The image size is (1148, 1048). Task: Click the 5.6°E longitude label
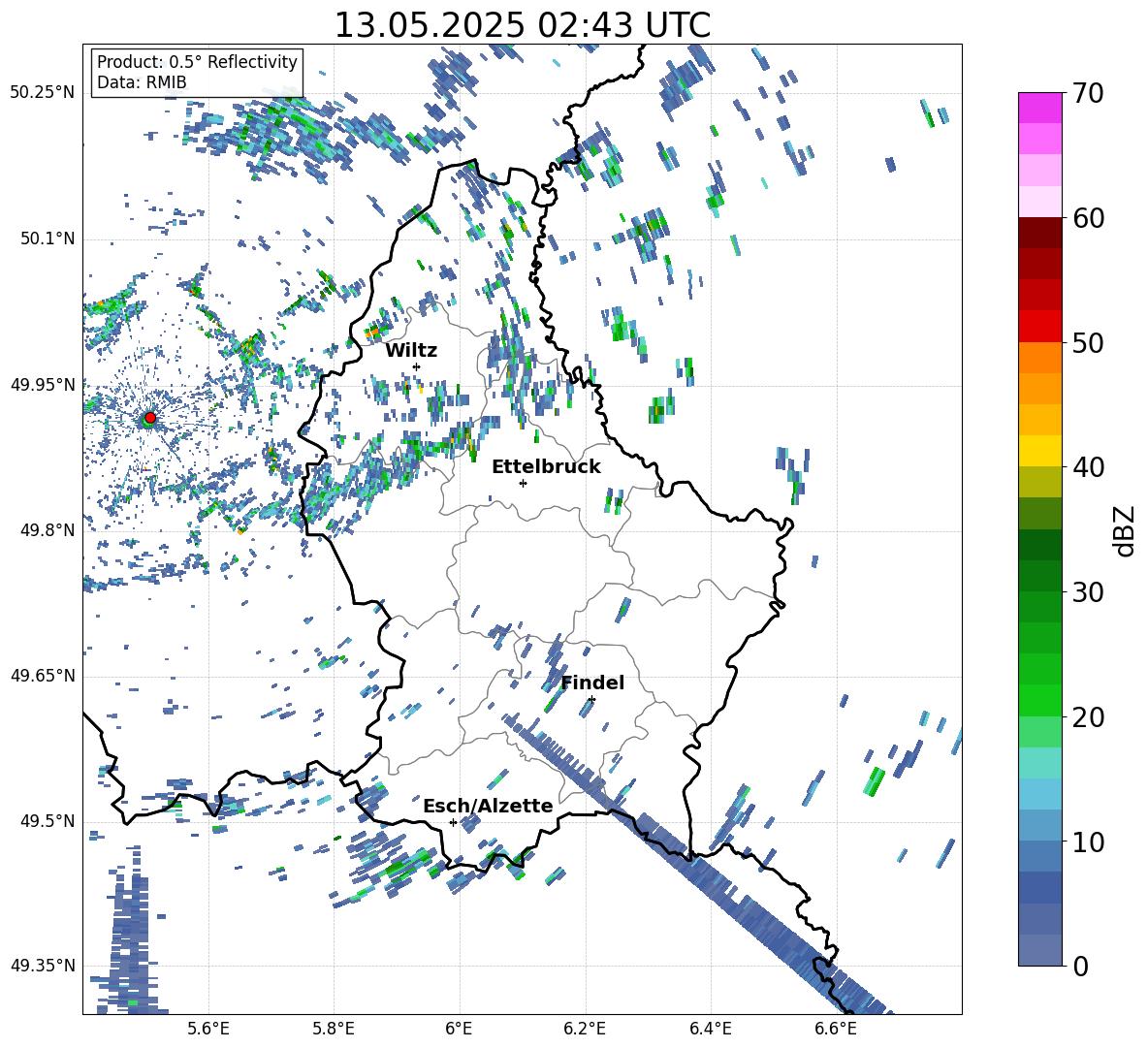click(208, 1029)
